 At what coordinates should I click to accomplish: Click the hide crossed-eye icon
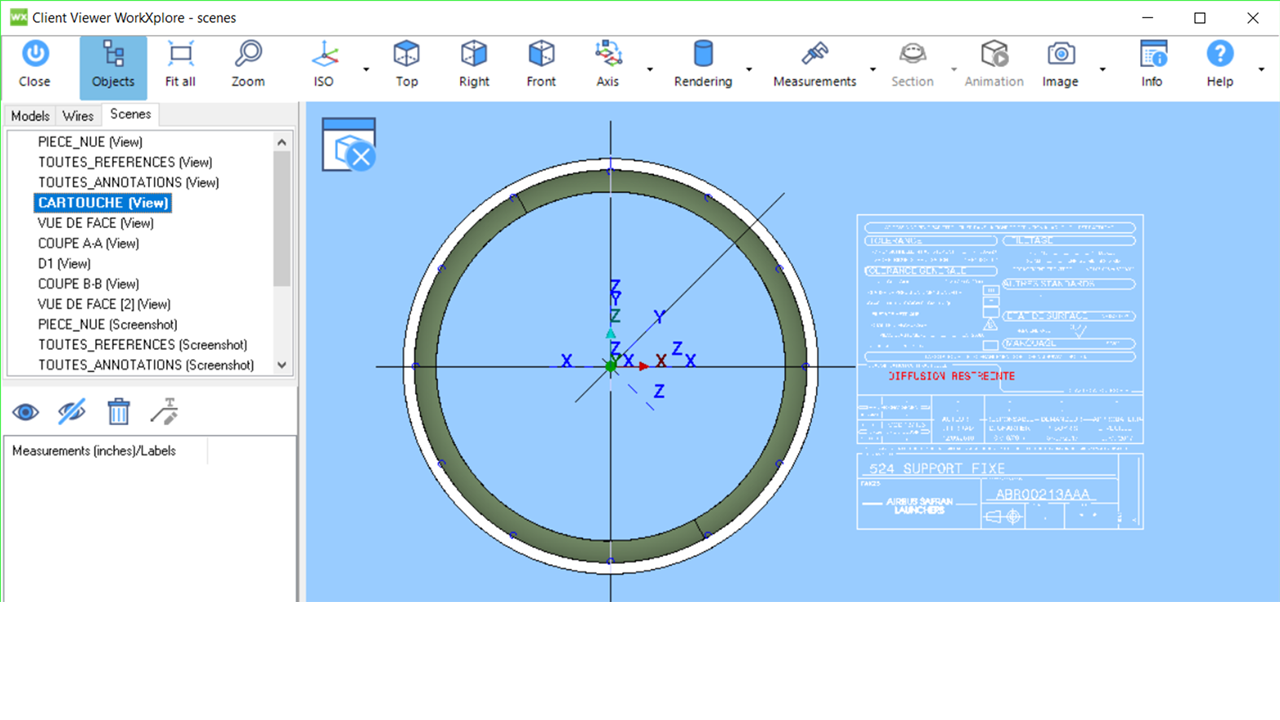tap(72, 411)
